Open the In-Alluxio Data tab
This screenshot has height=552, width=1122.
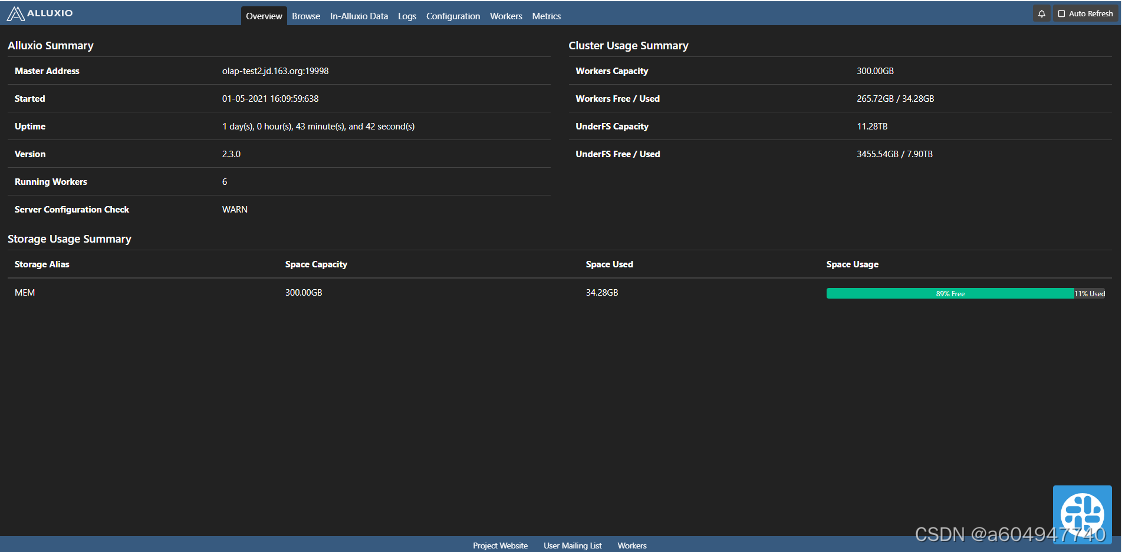coord(359,16)
